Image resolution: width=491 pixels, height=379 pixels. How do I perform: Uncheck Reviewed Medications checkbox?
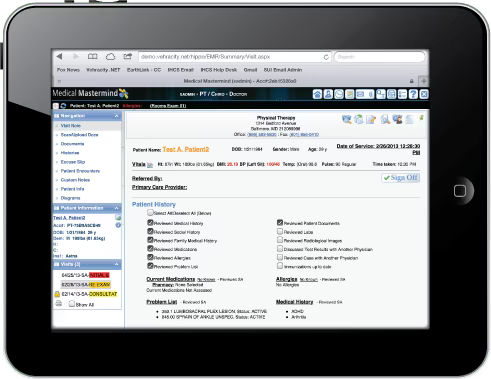click(x=150, y=248)
